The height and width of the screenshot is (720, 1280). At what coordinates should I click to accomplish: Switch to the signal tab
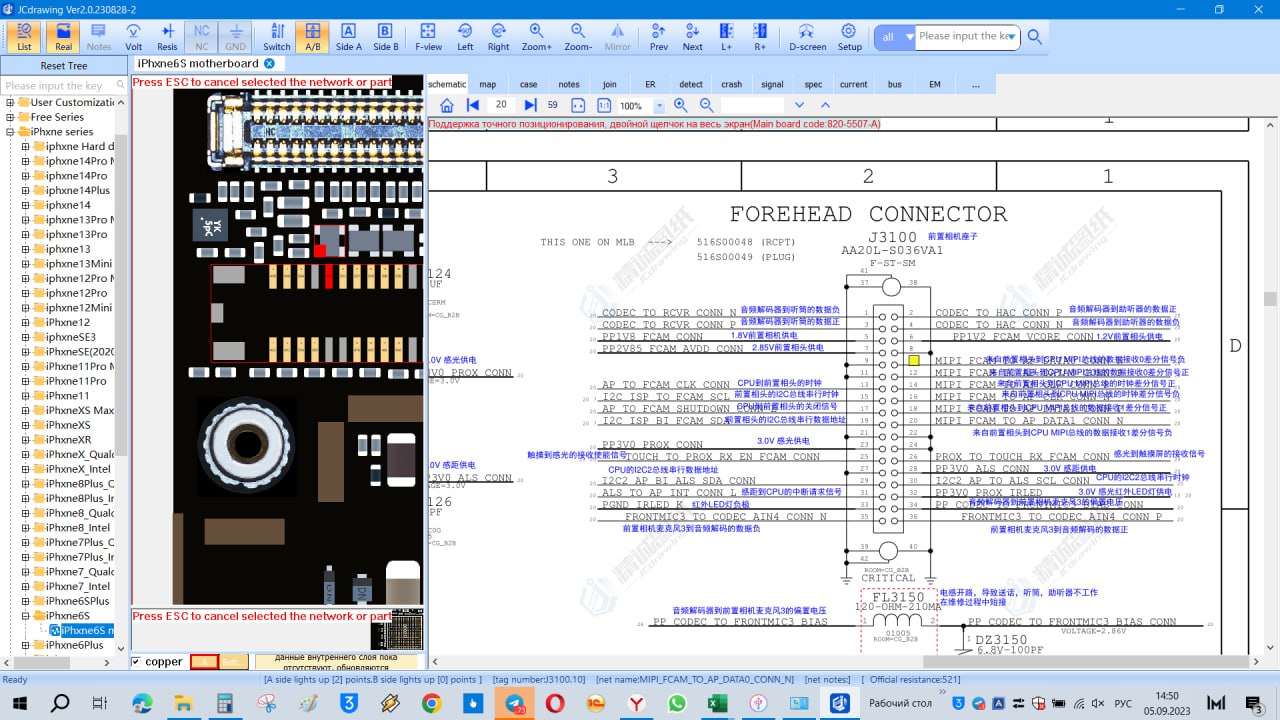(x=772, y=84)
